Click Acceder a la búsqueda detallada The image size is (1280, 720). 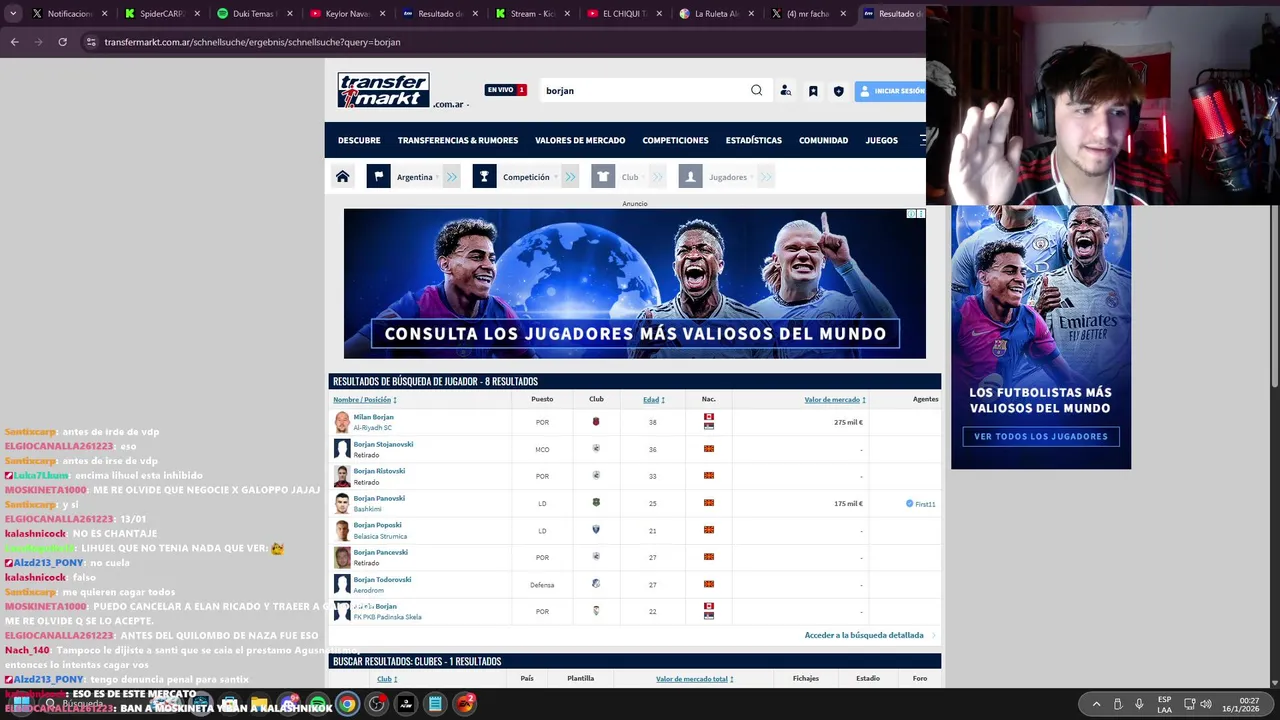click(x=864, y=635)
